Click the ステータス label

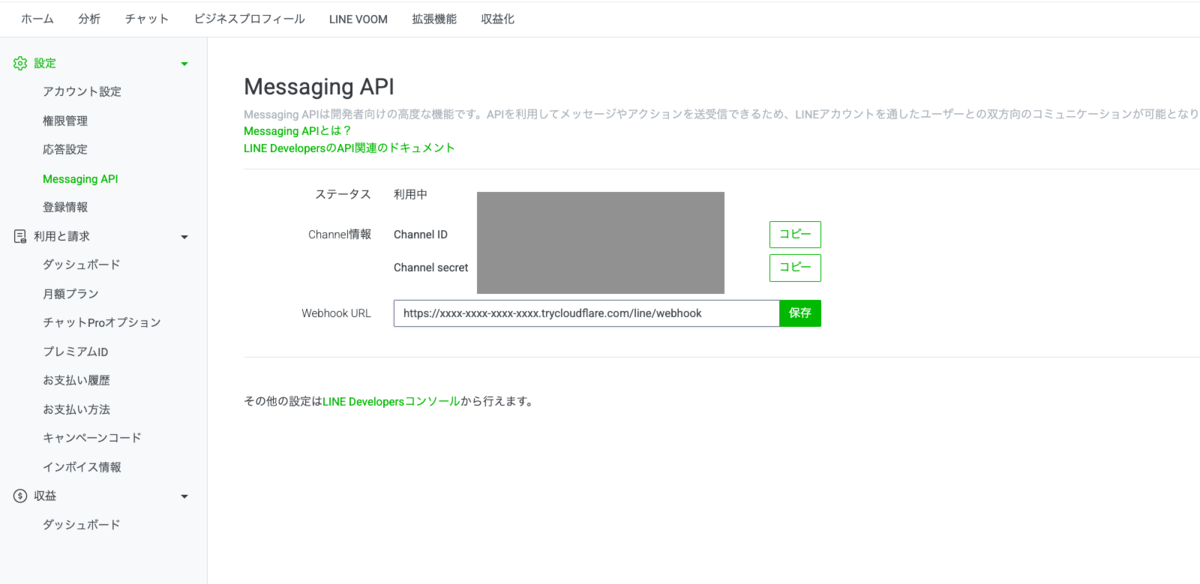343,194
